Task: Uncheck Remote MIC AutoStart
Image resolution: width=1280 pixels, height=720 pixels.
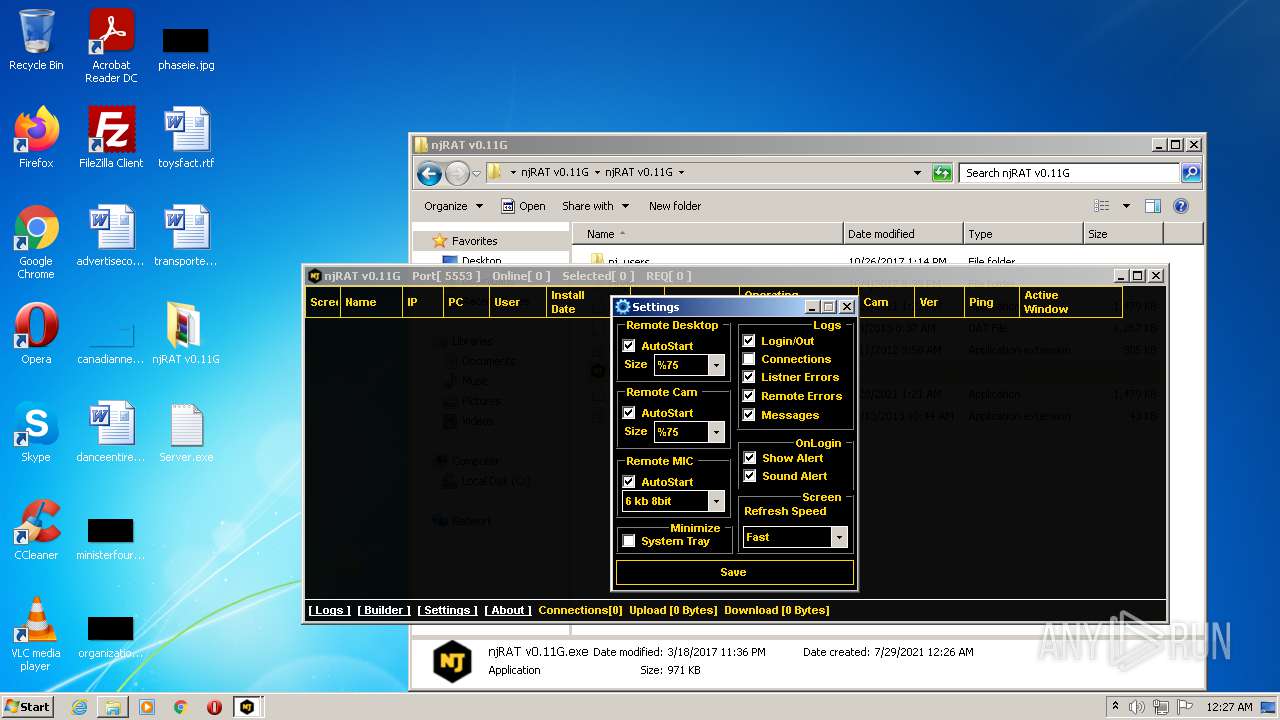Action: pos(629,482)
